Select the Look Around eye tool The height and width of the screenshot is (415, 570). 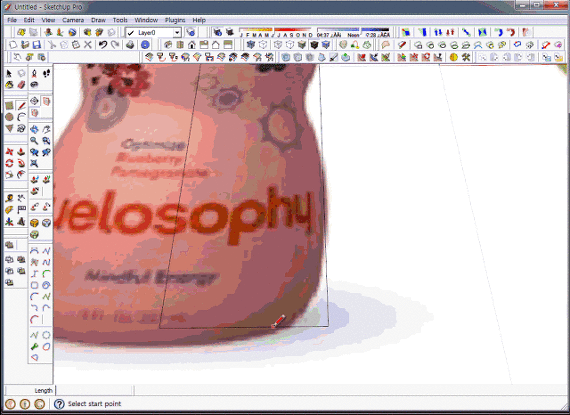tap(34, 85)
